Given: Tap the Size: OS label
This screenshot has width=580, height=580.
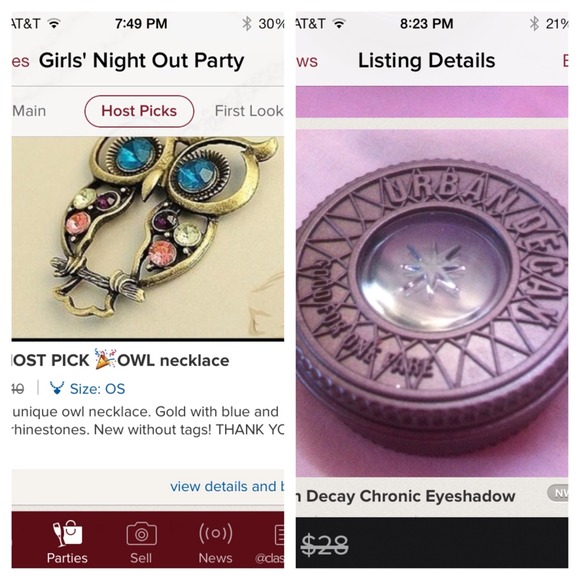Looking at the screenshot, I should pyautogui.click(x=97, y=388).
